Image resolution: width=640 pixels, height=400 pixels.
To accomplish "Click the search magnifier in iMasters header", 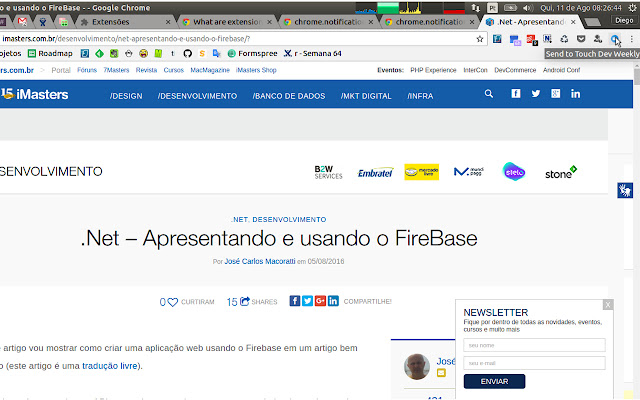I will (x=489, y=94).
